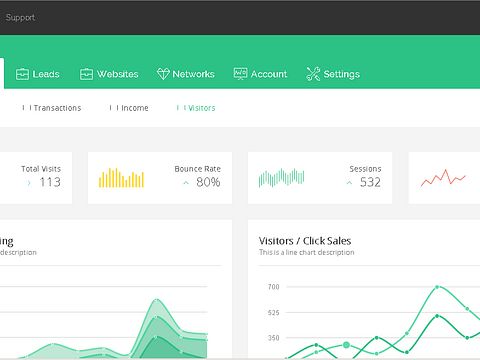Image resolution: width=480 pixels, height=360 pixels.
Task: Click the highlighted large data point on line chart
Action: (x=346, y=345)
